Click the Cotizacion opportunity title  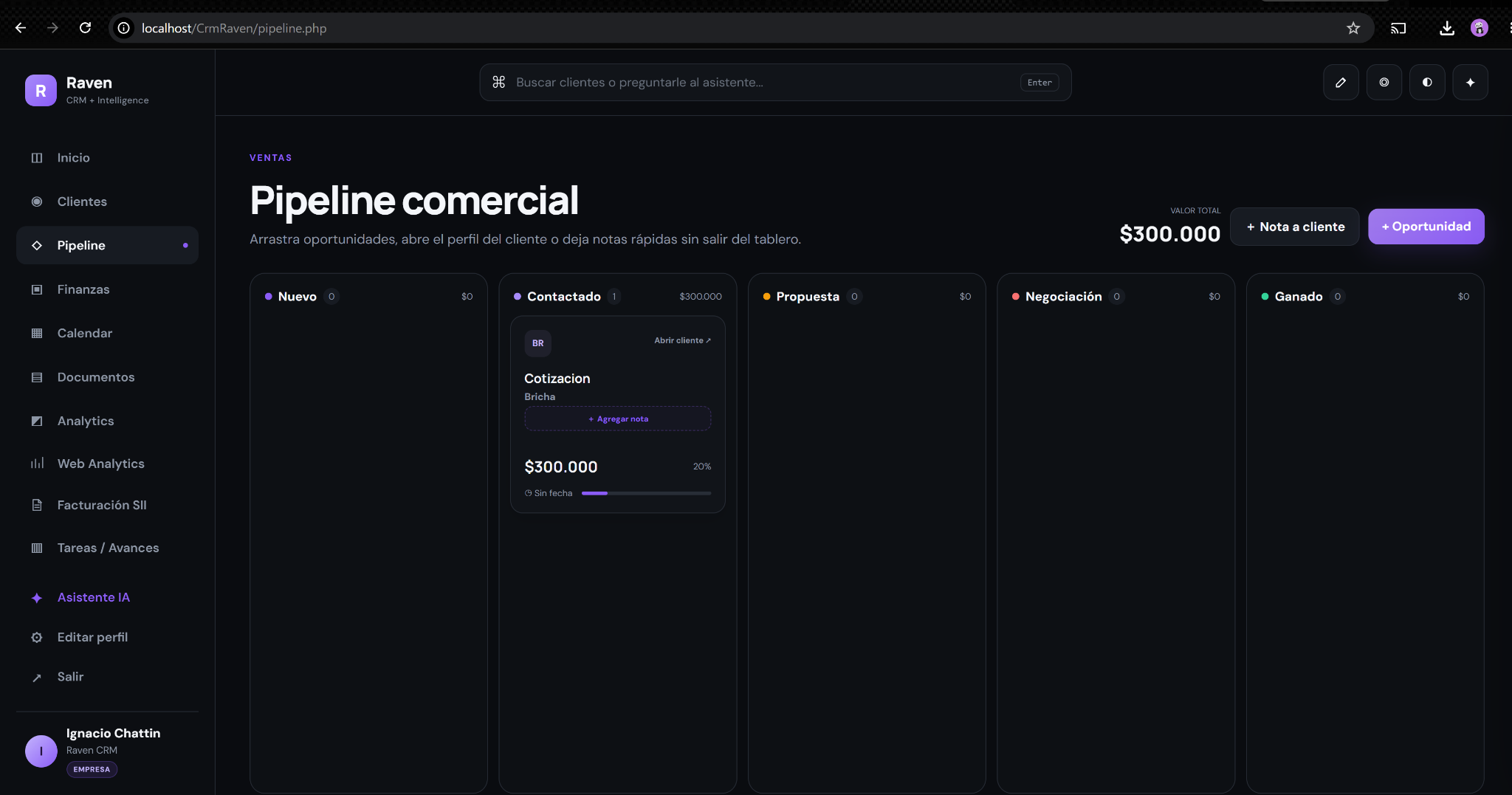pos(557,379)
